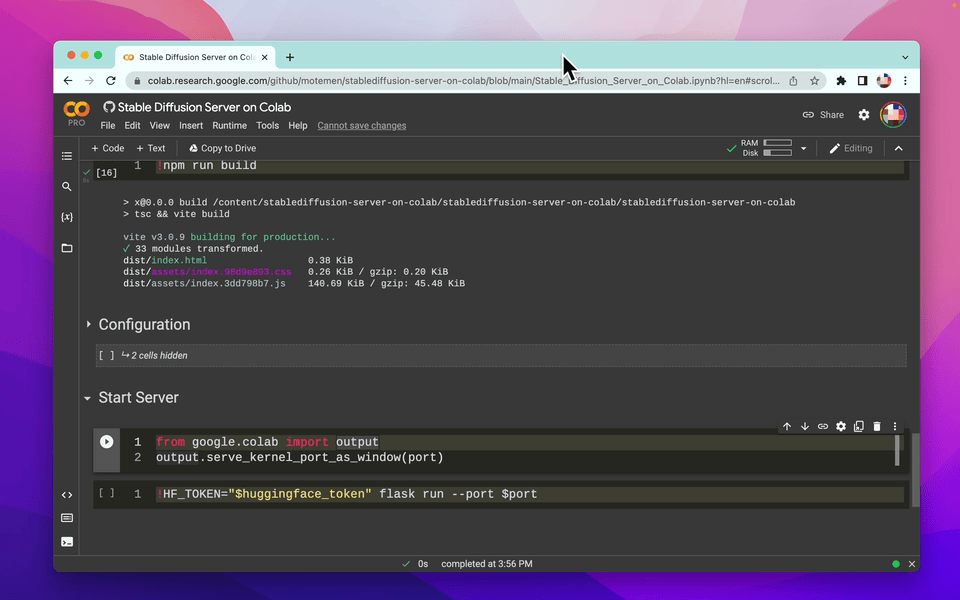The height and width of the screenshot is (600, 960).
Task: Open cell editor settings gear icon
Action: pyautogui.click(x=841, y=426)
